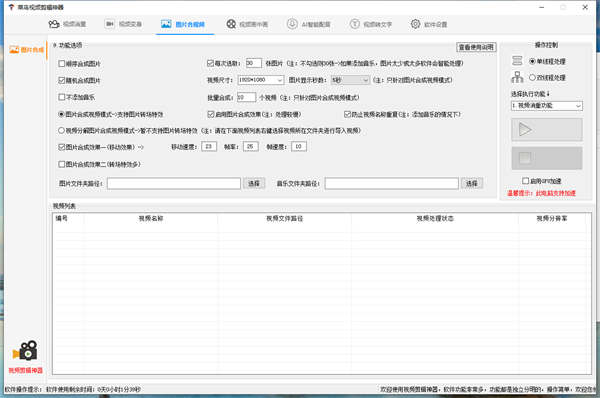
Task: Uncheck 随机合成图片 checkbox
Action: (x=62, y=80)
